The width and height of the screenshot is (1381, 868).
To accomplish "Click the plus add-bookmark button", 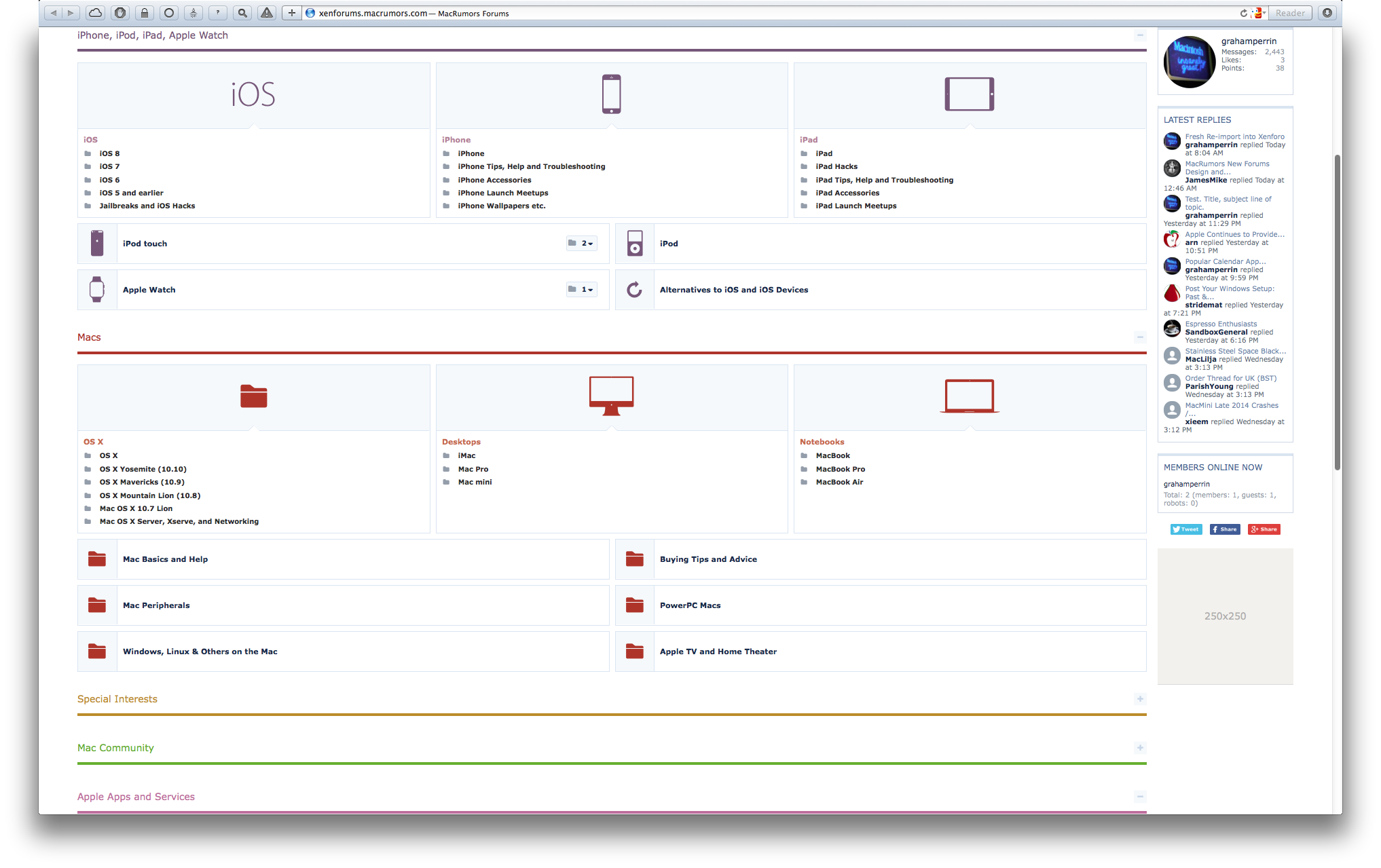I will coord(291,13).
